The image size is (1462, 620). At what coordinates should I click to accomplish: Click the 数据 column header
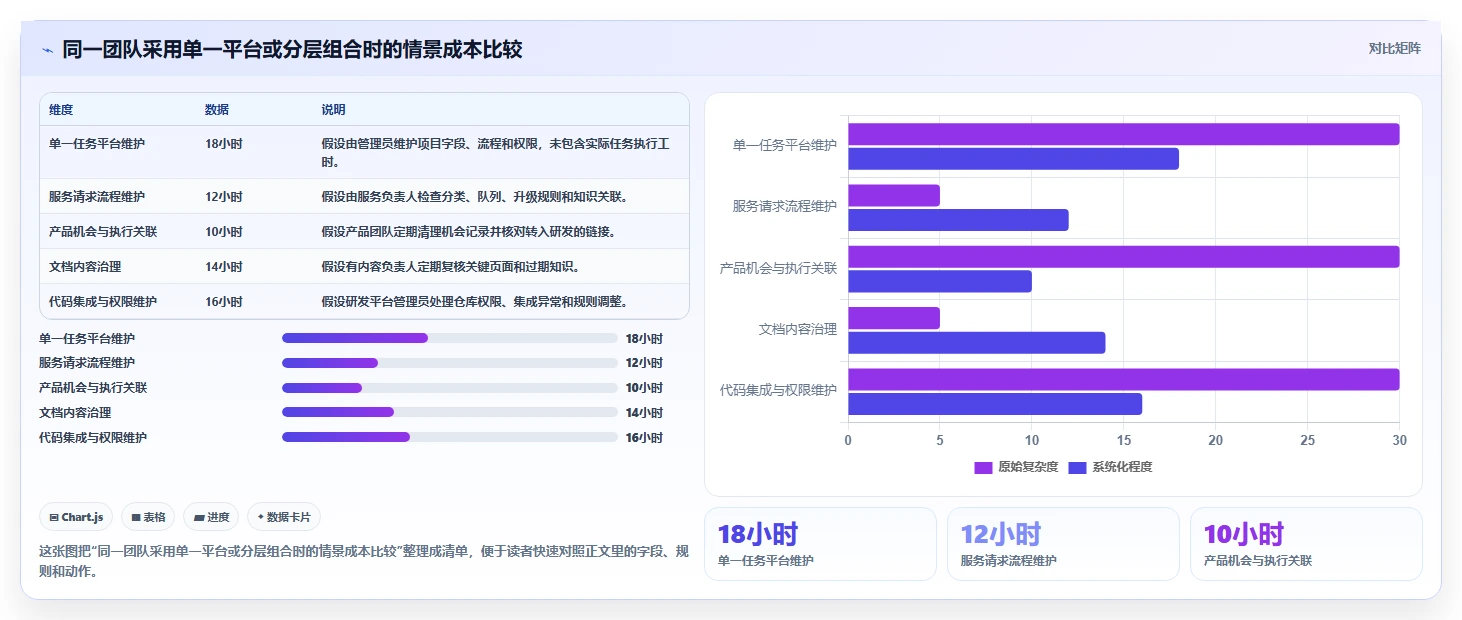[x=217, y=109]
